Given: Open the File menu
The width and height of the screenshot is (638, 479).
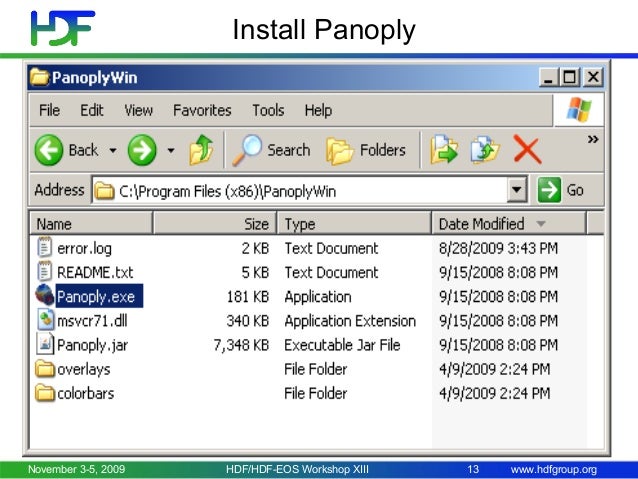Looking at the screenshot, I should click(49, 110).
